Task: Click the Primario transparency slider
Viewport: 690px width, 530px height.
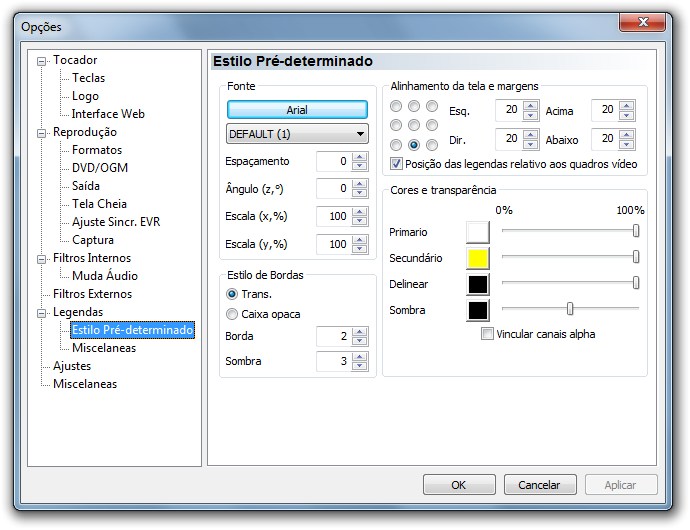Action: (x=570, y=231)
